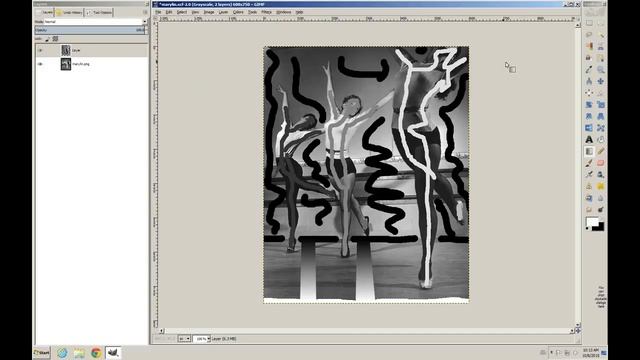Select the Color Picker tool
This screenshot has height=360, width=640.
point(589,69)
